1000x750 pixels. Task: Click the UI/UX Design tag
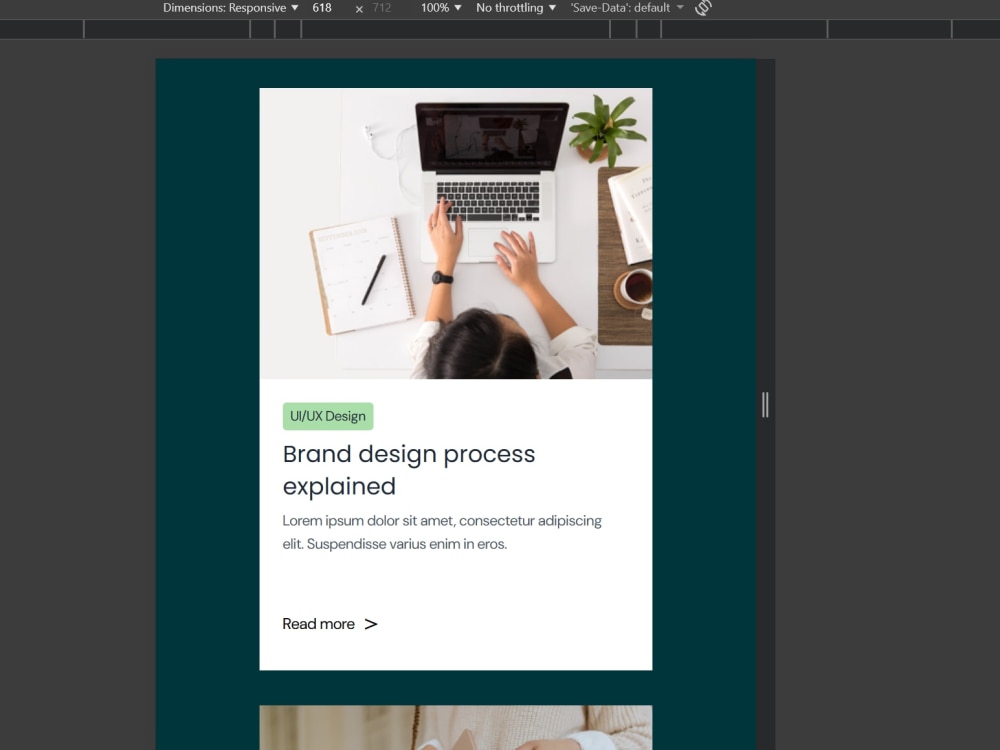328,416
